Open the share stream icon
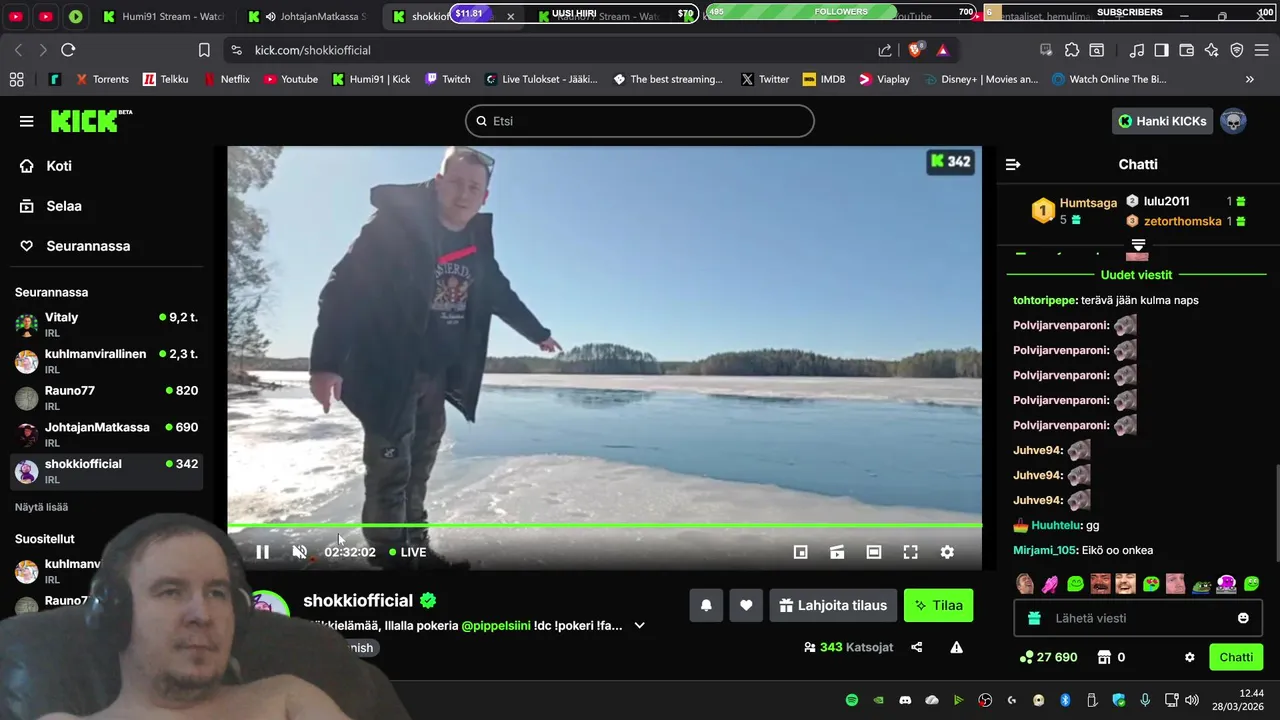Screen dimensions: 1280x720 coord(917,647)
